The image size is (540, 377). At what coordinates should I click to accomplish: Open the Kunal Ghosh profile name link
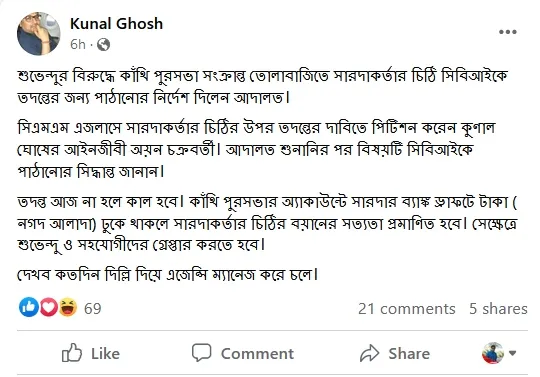coord(116,24)
